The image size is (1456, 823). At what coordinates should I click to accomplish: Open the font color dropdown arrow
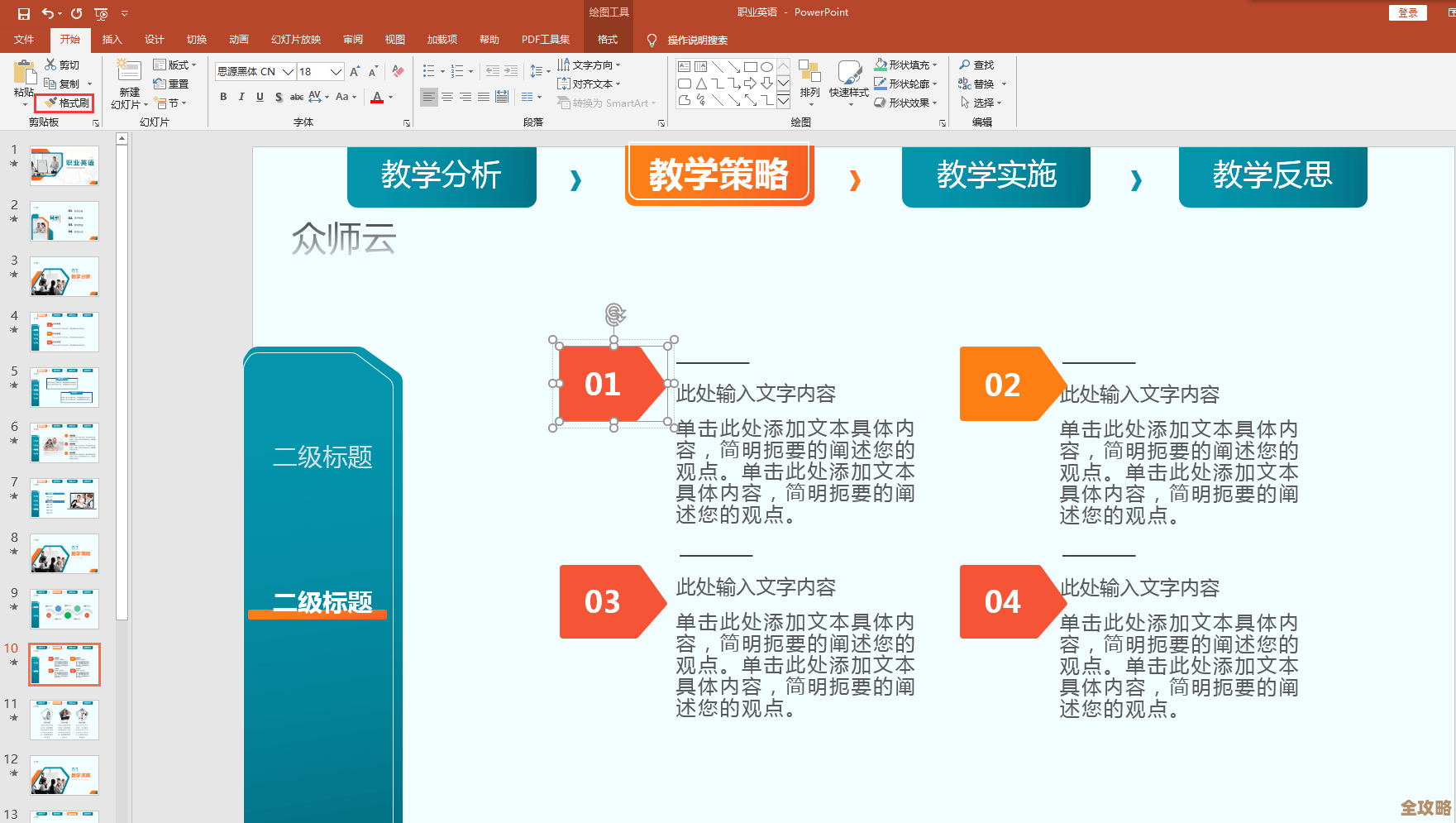tap(389, 97)
